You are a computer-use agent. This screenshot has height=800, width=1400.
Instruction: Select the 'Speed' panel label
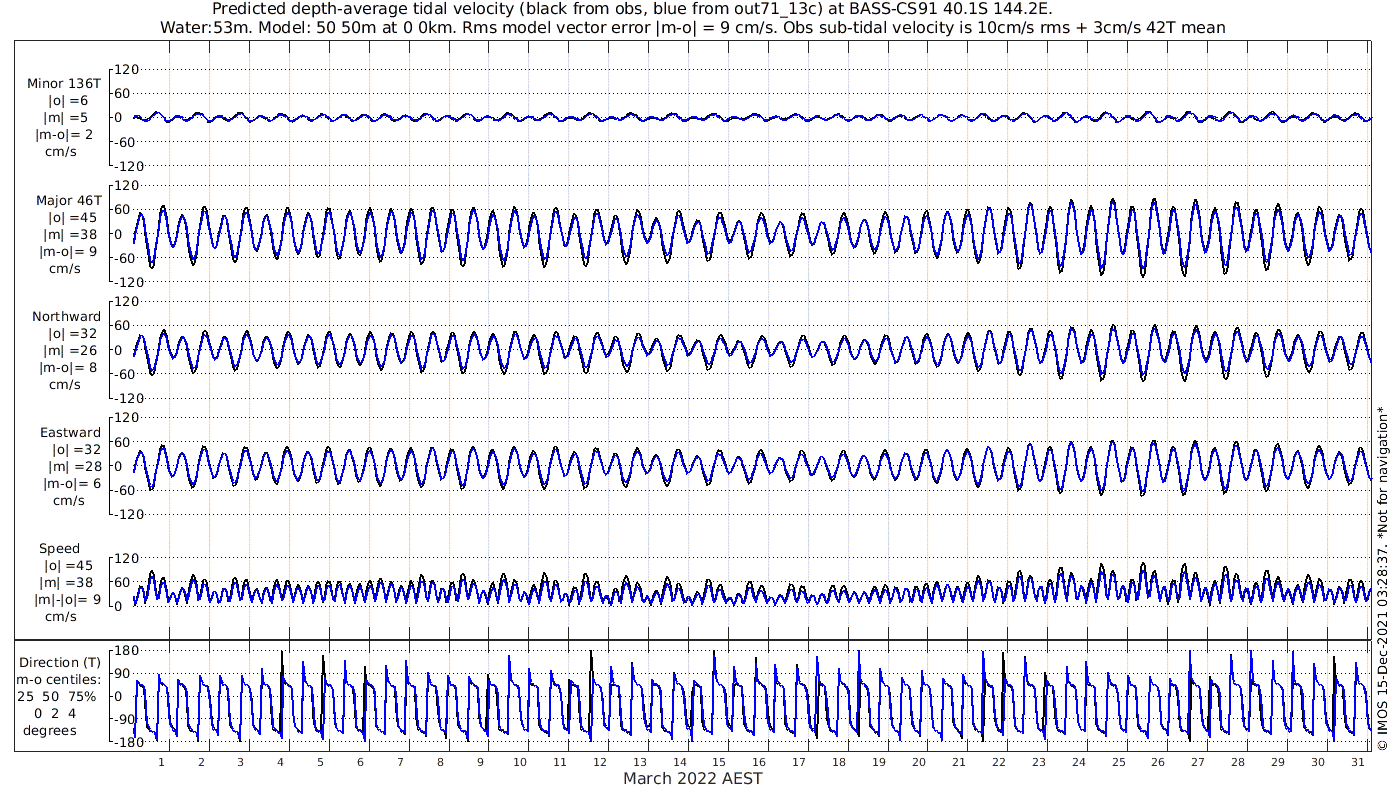tap(59, 549)
